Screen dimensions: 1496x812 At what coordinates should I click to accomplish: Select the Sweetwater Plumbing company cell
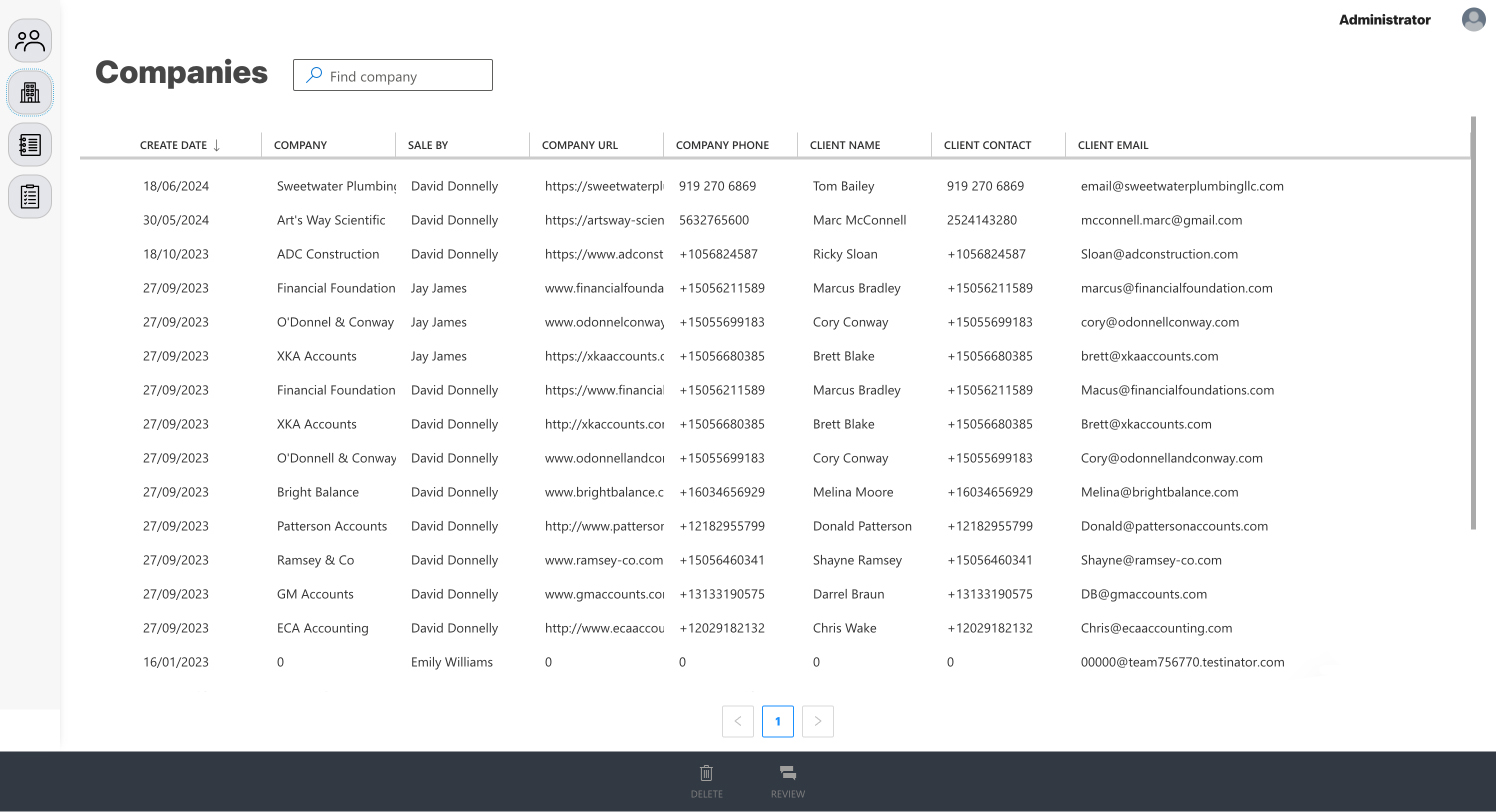[x=336, y=186]
